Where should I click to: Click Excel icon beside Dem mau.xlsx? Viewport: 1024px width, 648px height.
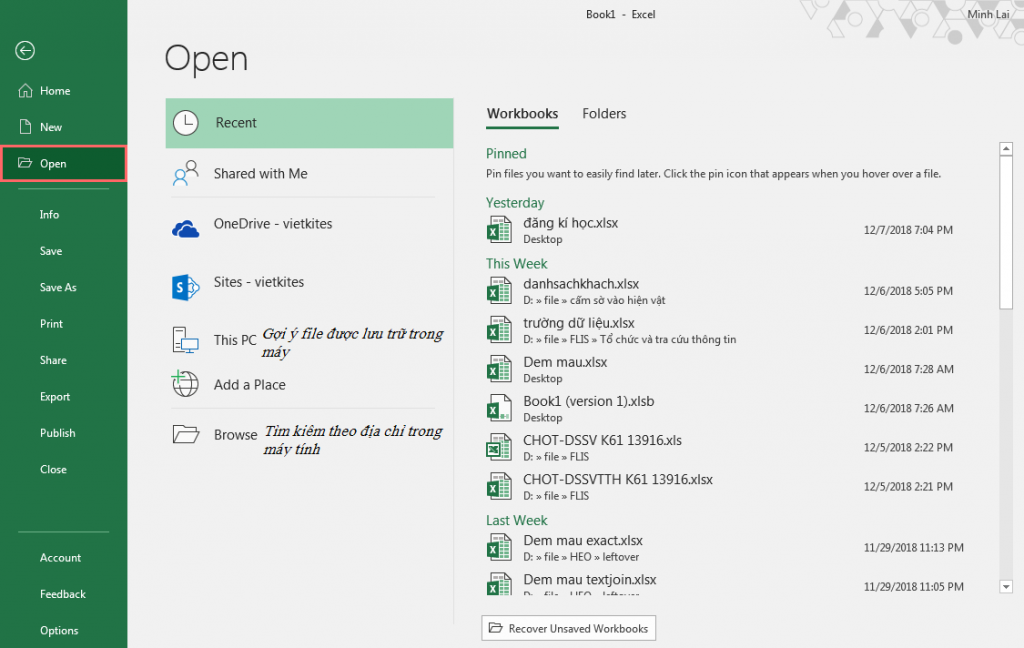click(500, 369)
